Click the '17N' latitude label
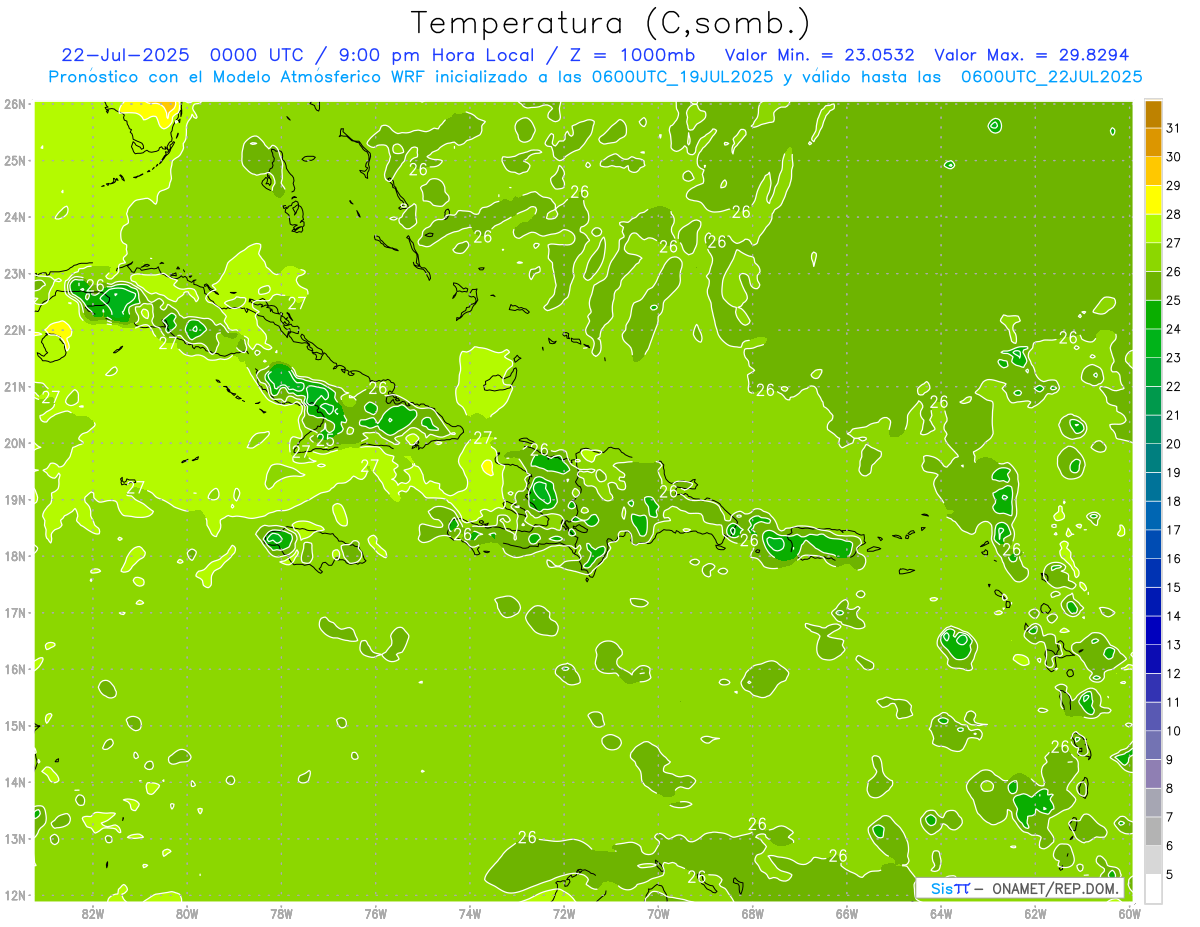The height and width of the screenshot is (927, 1200). pos(15,613)
